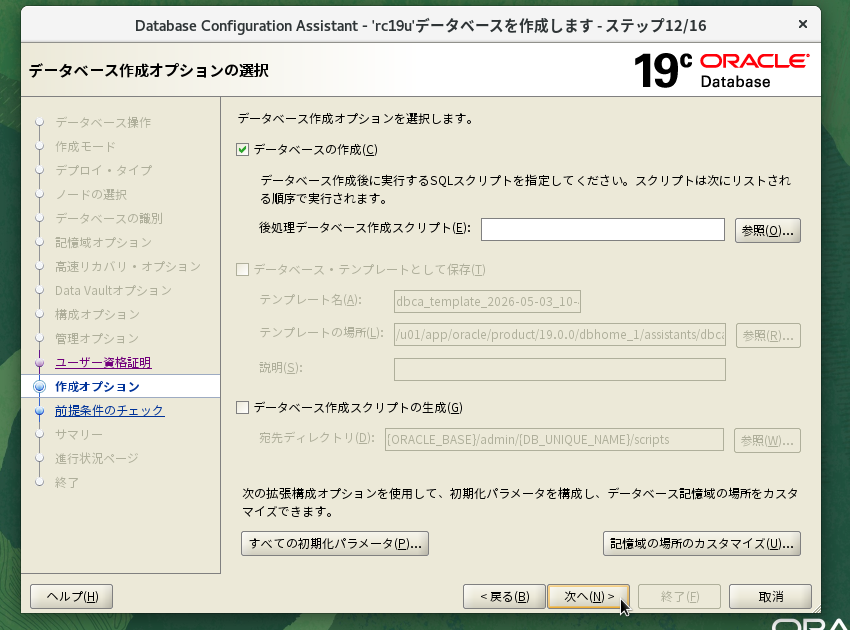Screen dimensions: 850x630
Task: Click the 終了(F) finish button
Action: 679,596
